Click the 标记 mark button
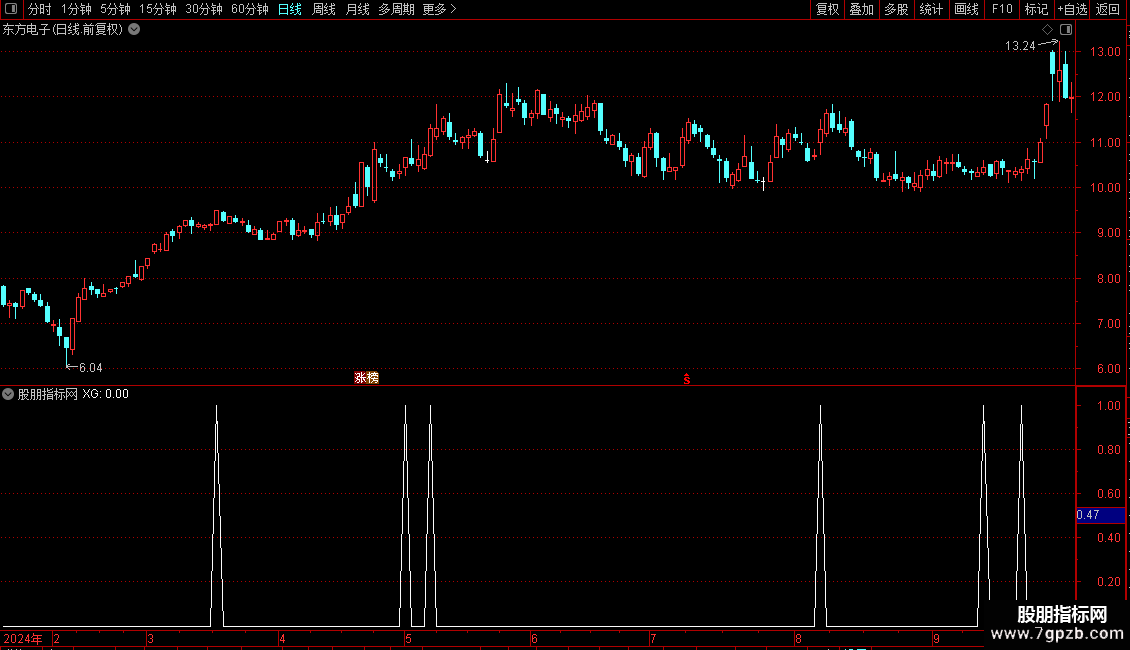1130x650 pixels. click(x=1036, y=9)
